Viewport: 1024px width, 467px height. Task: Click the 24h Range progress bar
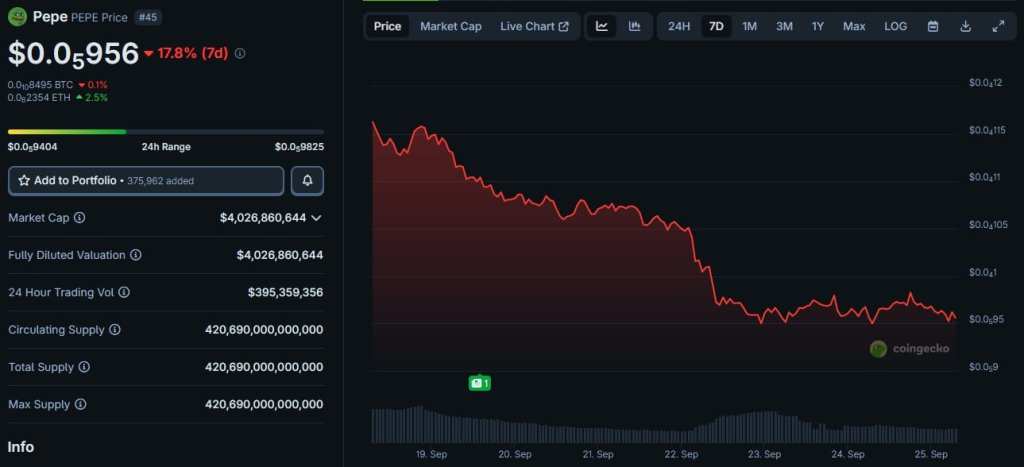[x=165, y=131]
